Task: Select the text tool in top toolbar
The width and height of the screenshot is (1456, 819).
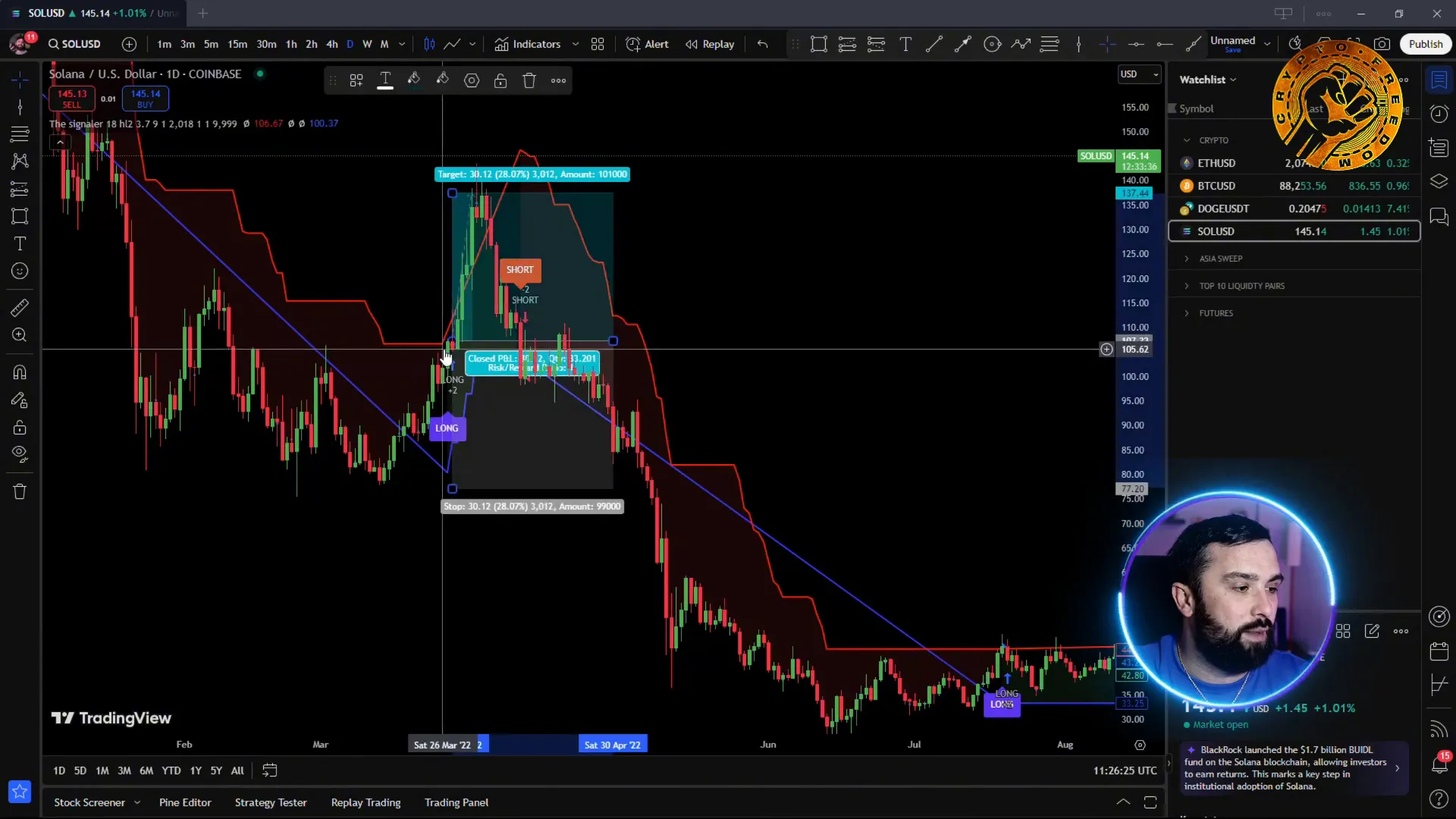Action: [x=905, y=44]
